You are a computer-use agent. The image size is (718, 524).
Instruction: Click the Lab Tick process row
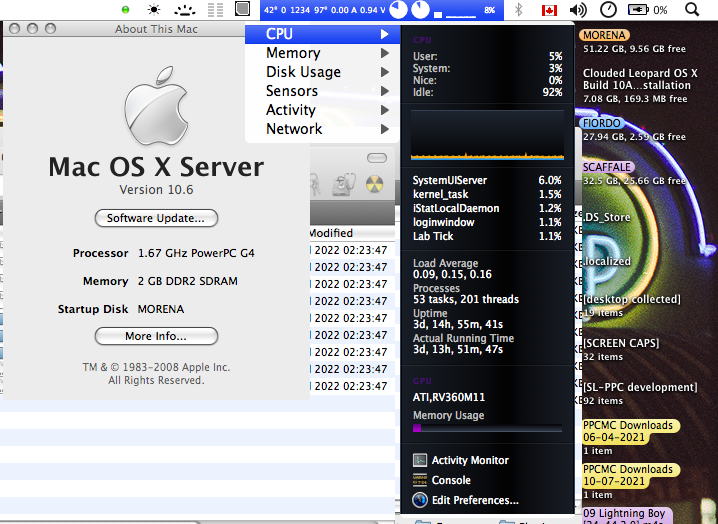click(487, 236)
